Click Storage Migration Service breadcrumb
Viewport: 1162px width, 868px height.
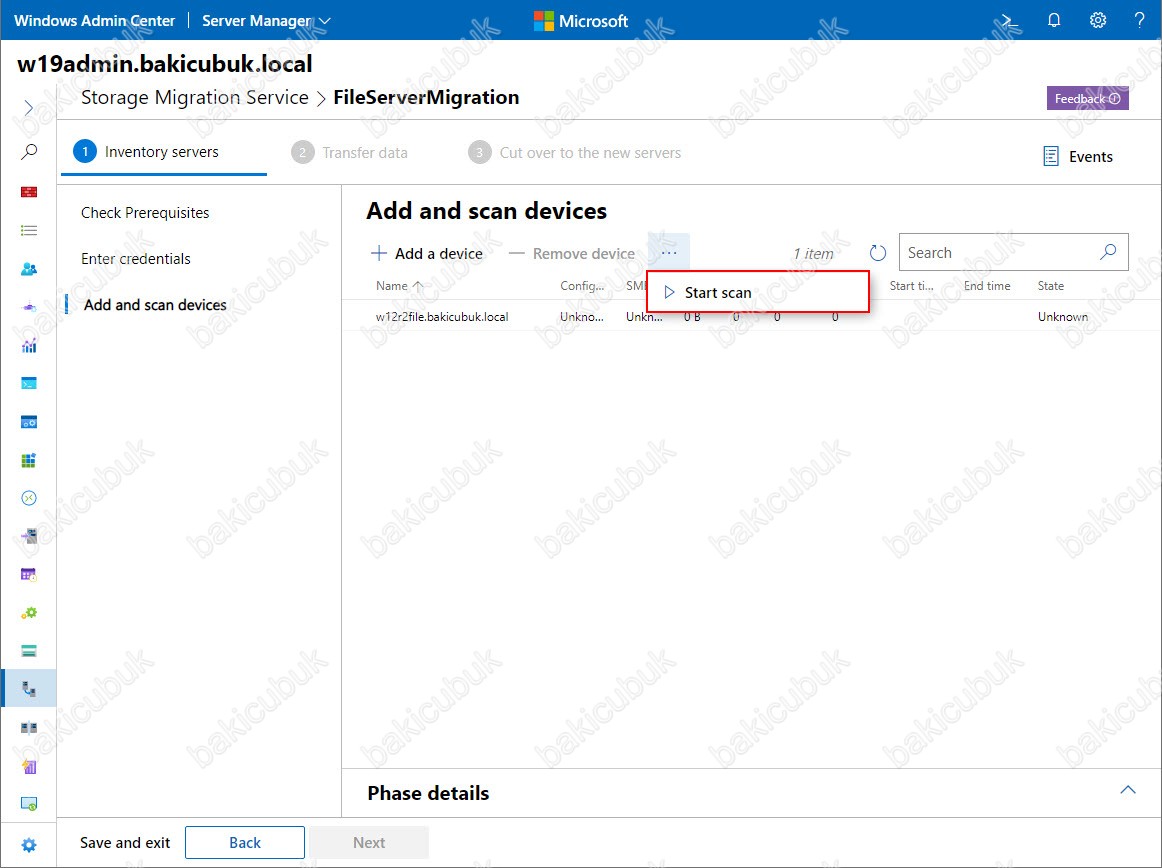[x=194, y=97]
